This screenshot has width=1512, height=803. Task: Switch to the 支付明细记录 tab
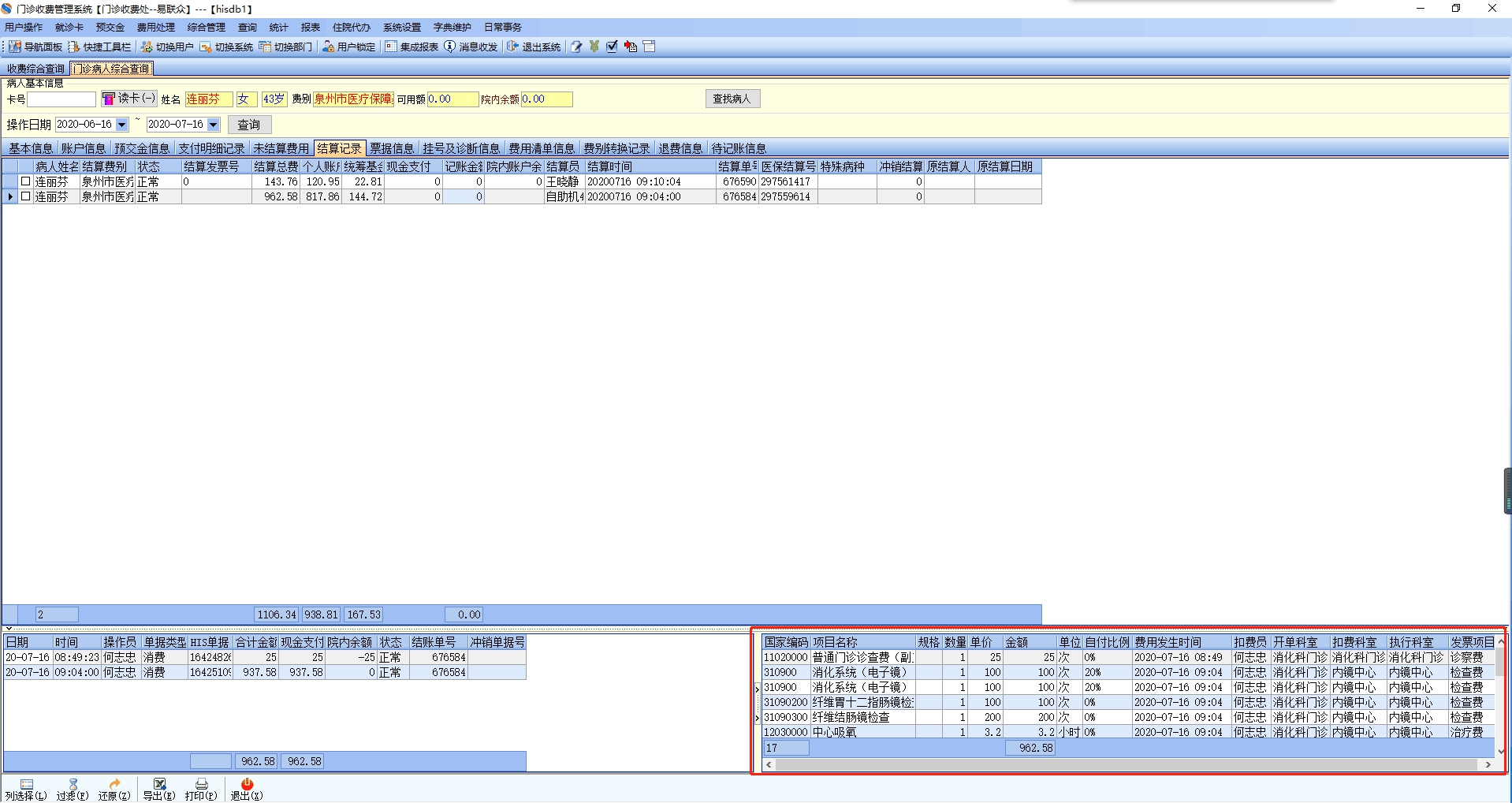pyautogui.click(x=211, y=148)
